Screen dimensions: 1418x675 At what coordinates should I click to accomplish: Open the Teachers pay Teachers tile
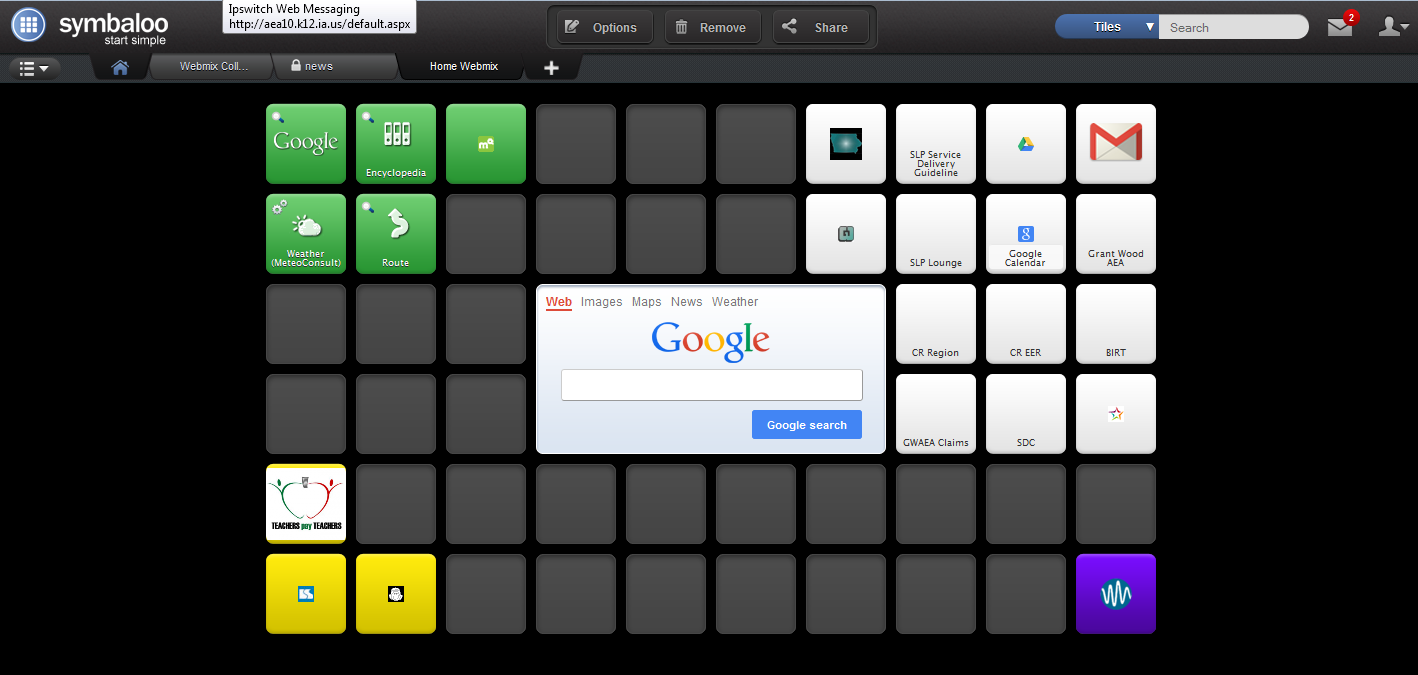click(x=305, y=504)
